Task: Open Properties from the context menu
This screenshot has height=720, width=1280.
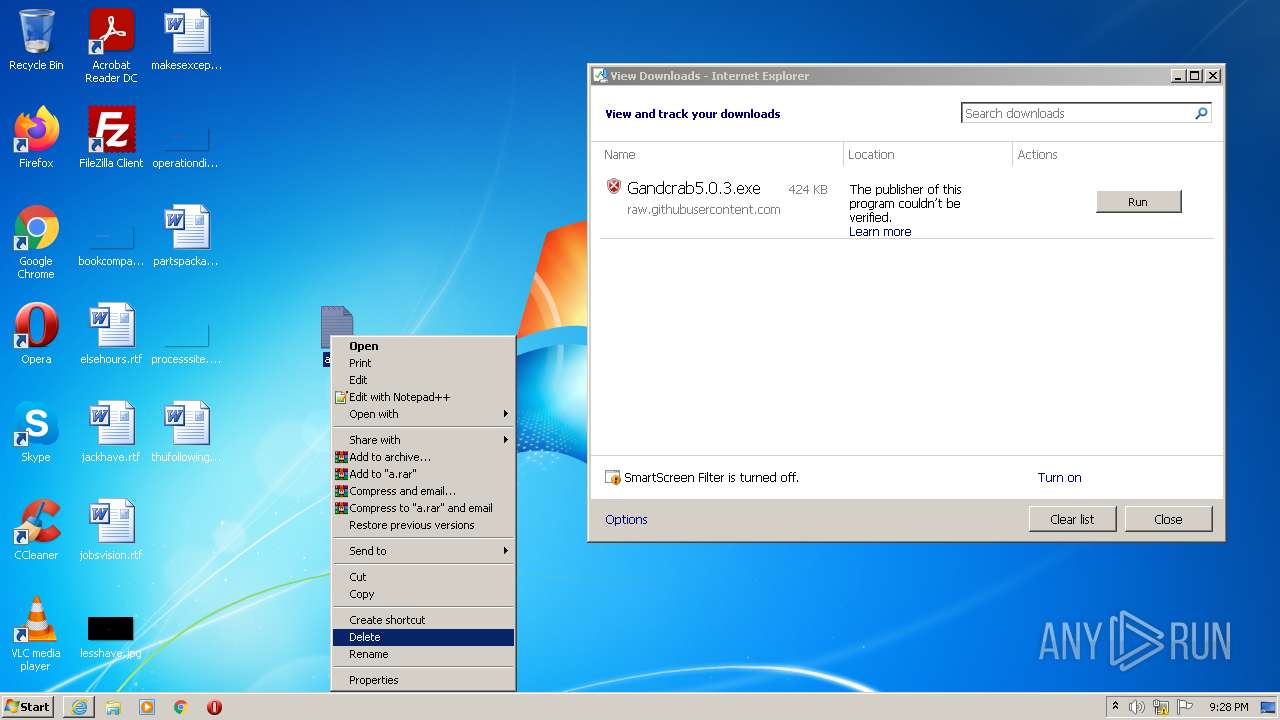Action: tap(423, 680)
